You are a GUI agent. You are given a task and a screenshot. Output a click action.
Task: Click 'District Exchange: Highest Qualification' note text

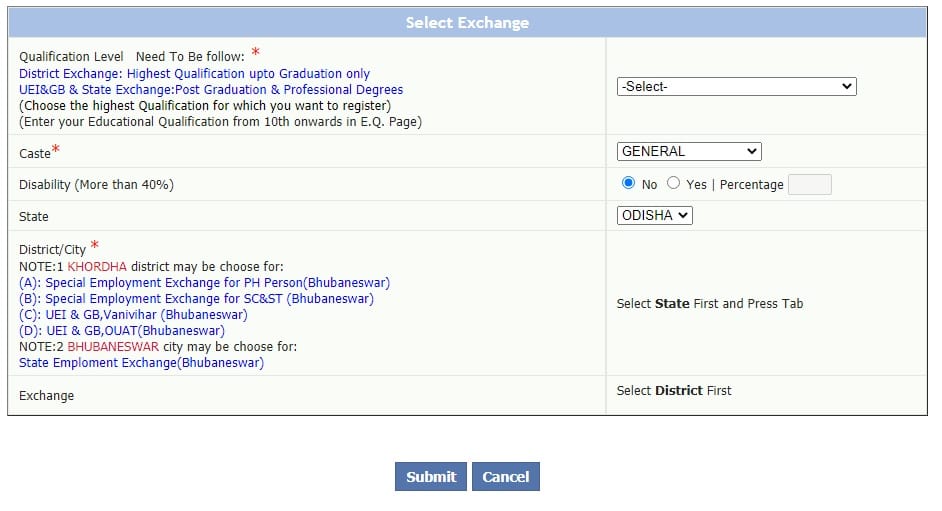click(194, 74)
